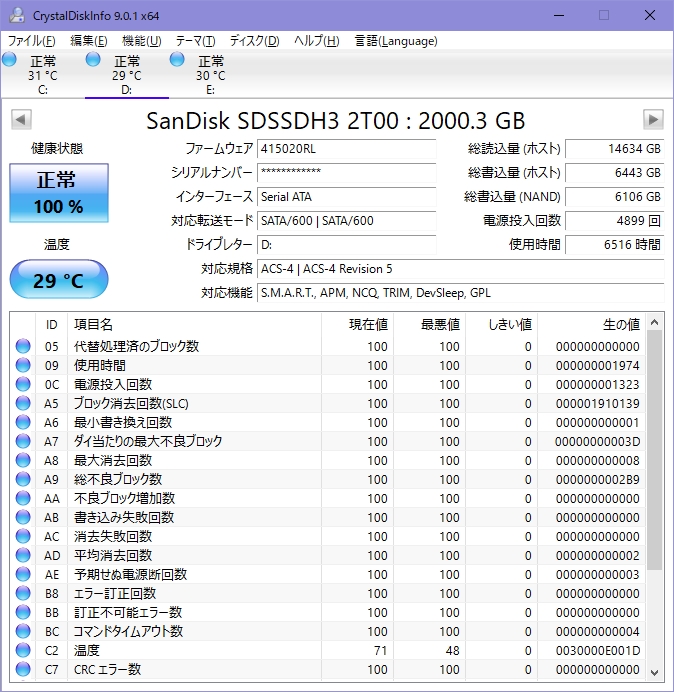Click the ACS-4 | ACS-4 Revision 5 field

pyautogui.click(x=460, y=269)
